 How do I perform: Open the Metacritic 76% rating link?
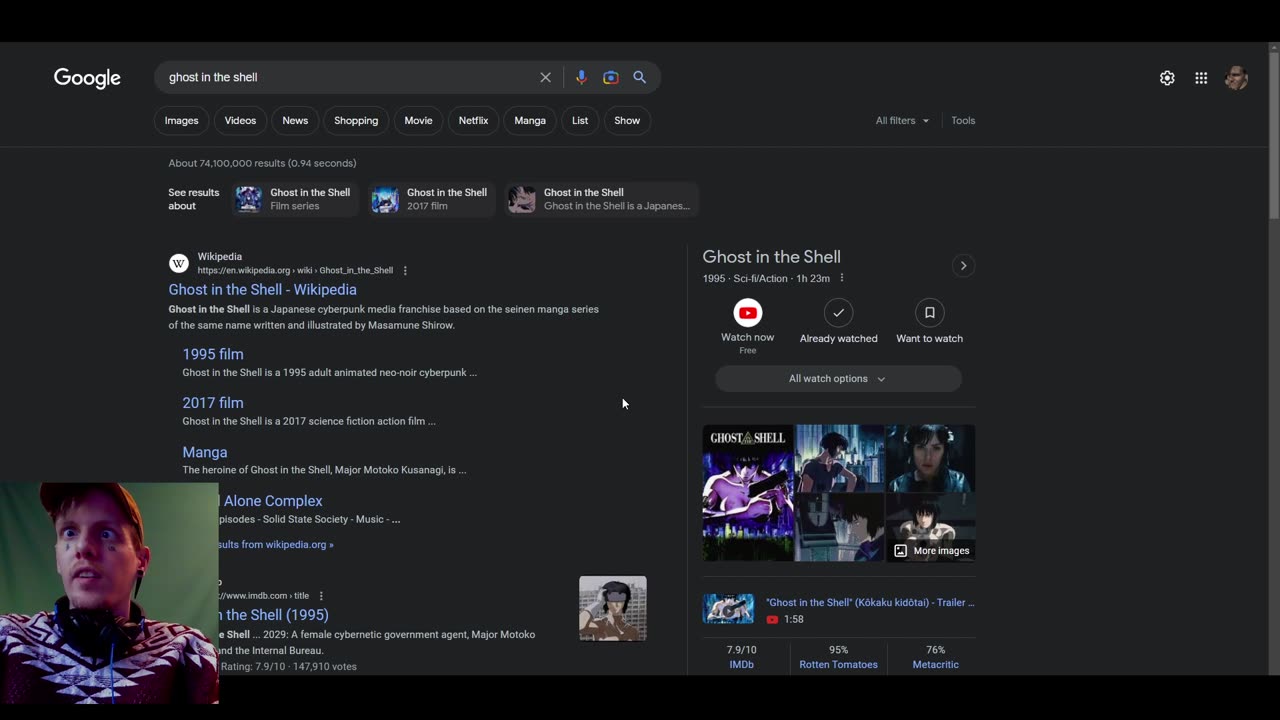tap(935, 657)
